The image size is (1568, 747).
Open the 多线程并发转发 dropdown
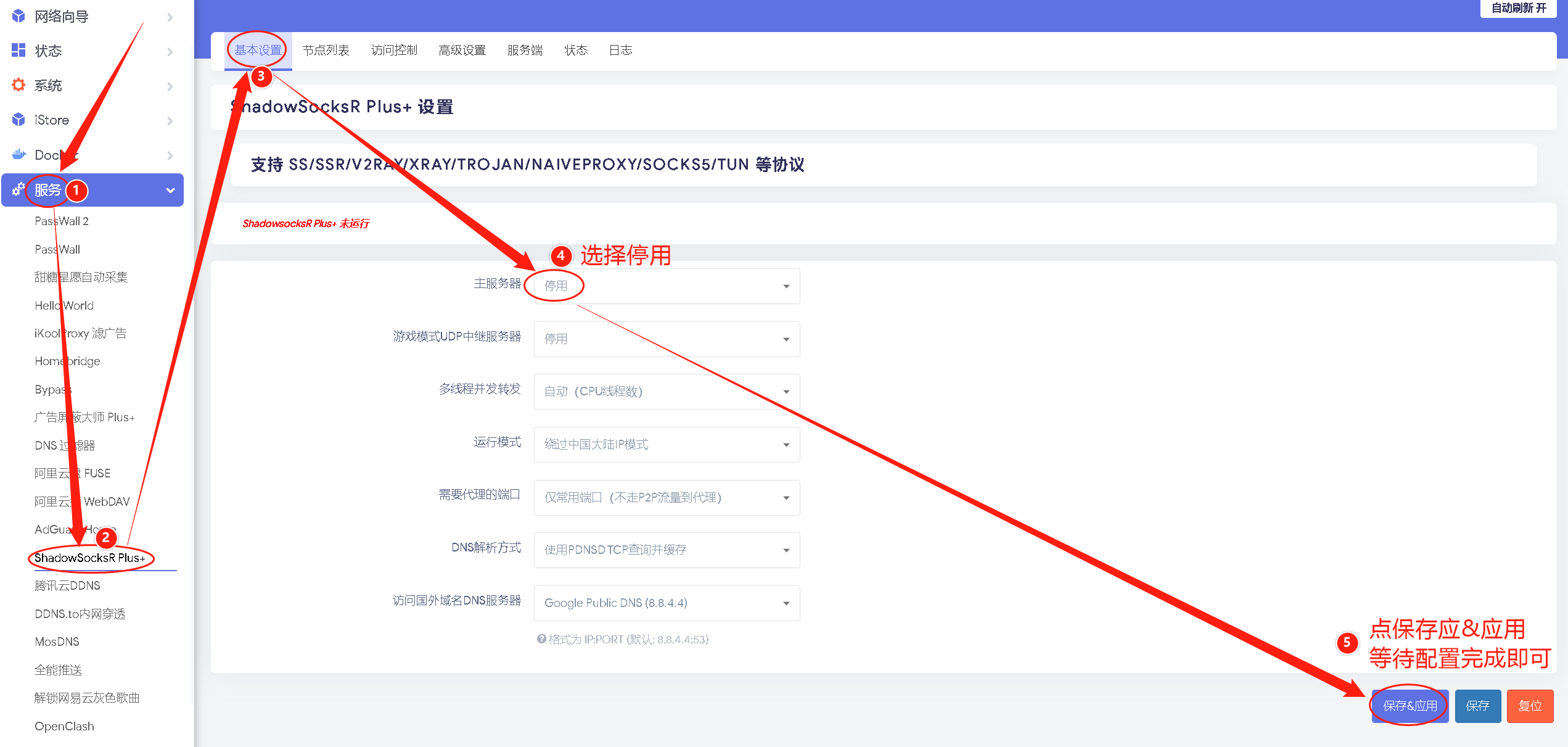(667, 392)
